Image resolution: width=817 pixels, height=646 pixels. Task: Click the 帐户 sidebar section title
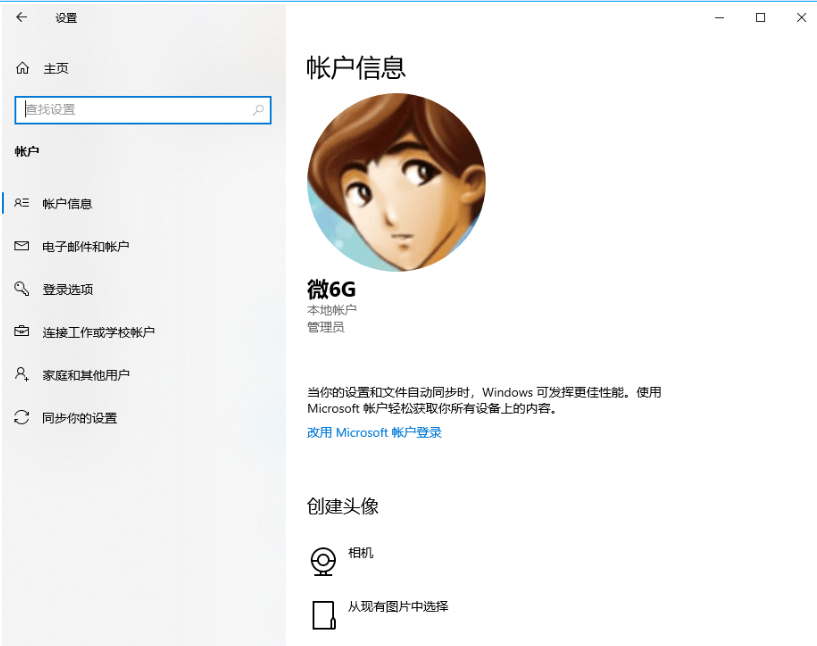click(x=27, y=152)
